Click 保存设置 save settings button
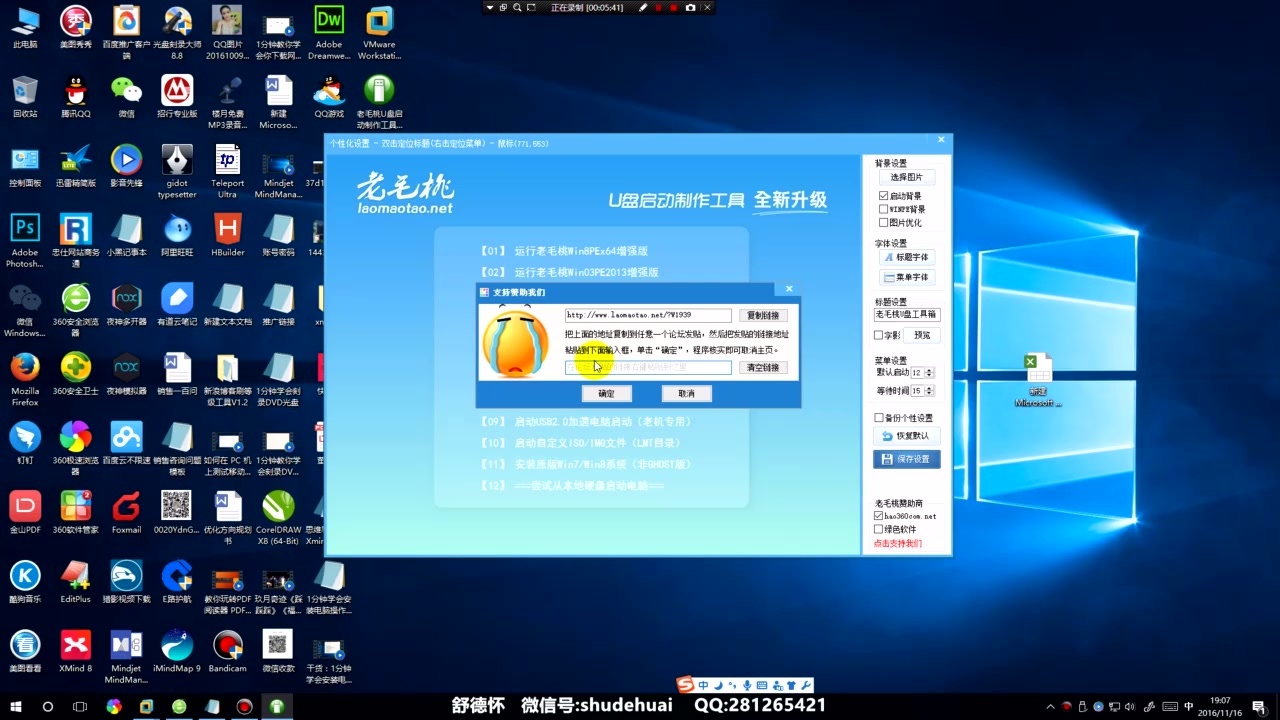 coord(907,459)
